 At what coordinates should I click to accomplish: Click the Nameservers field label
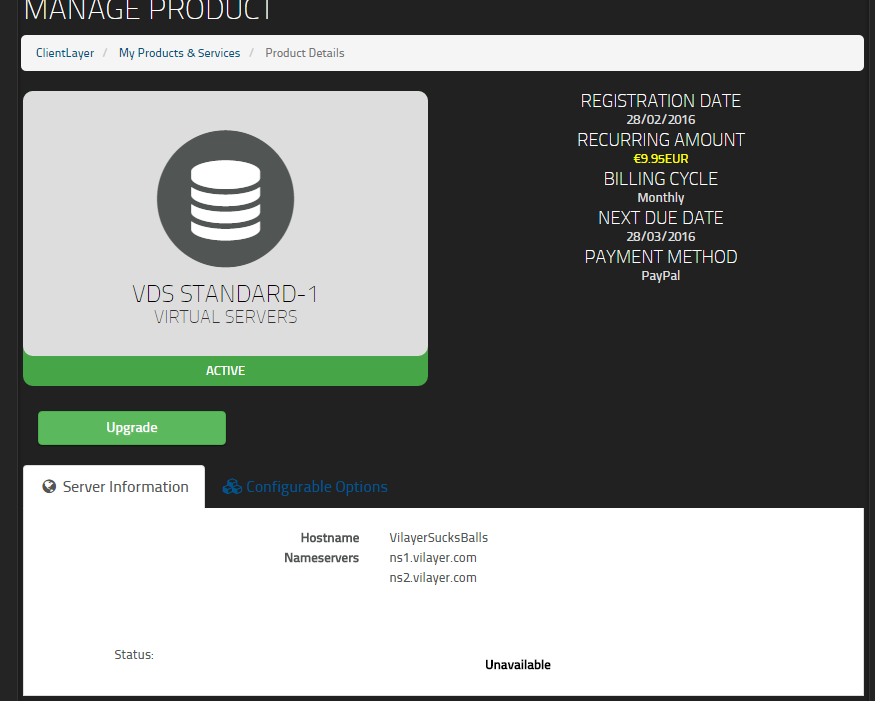[321, 558]
